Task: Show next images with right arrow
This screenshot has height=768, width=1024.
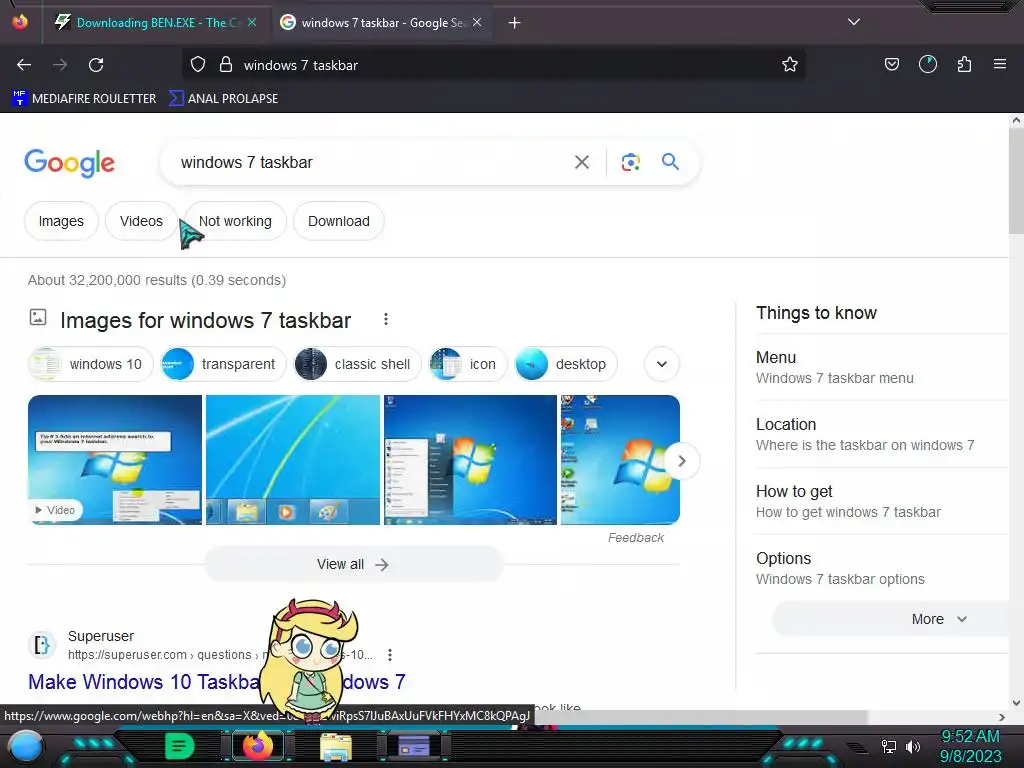Action: tap(681, 461)
